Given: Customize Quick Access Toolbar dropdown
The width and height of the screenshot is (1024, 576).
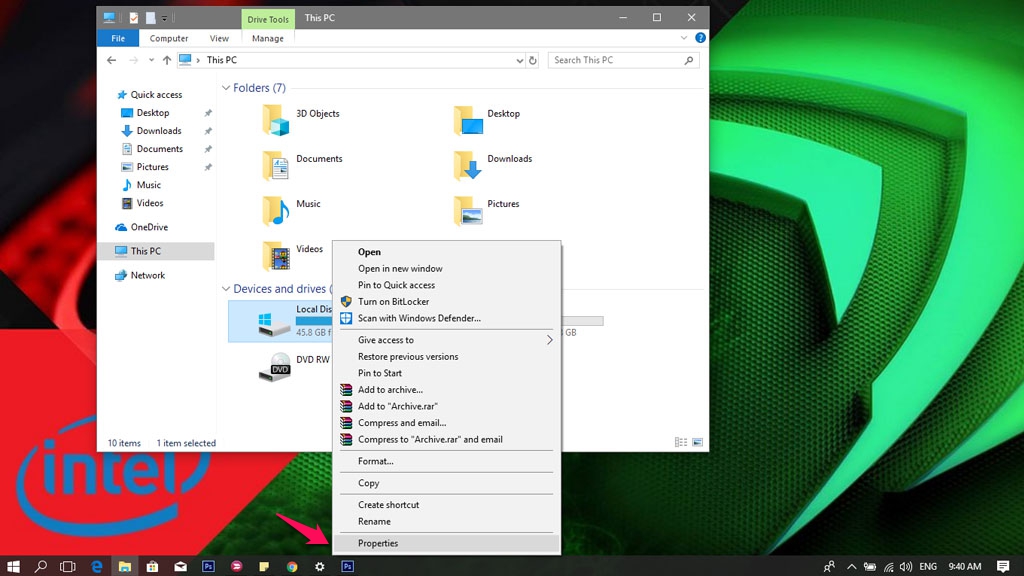Looking at the screenshot, I should [164, 18].
